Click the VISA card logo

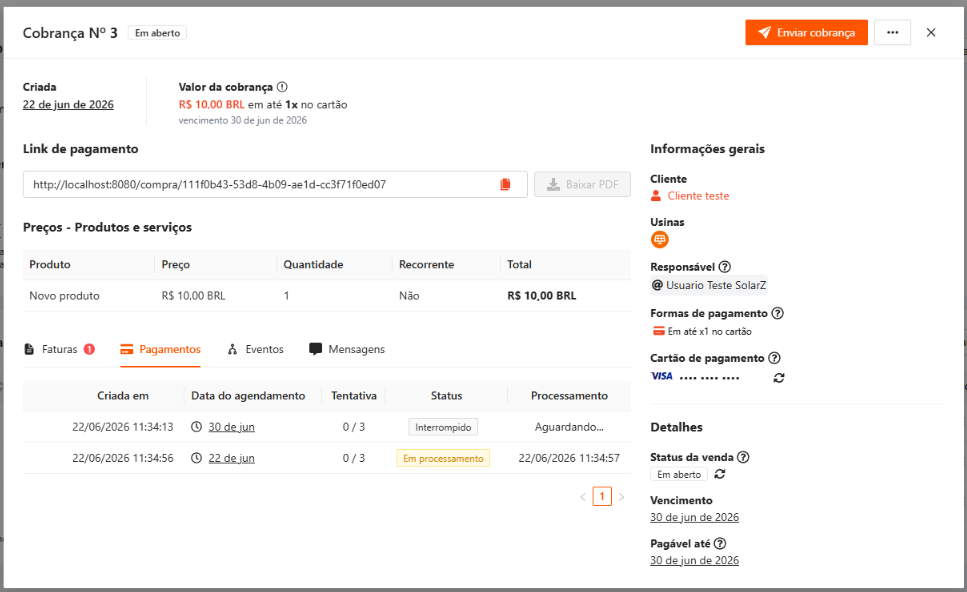[662, 376]
